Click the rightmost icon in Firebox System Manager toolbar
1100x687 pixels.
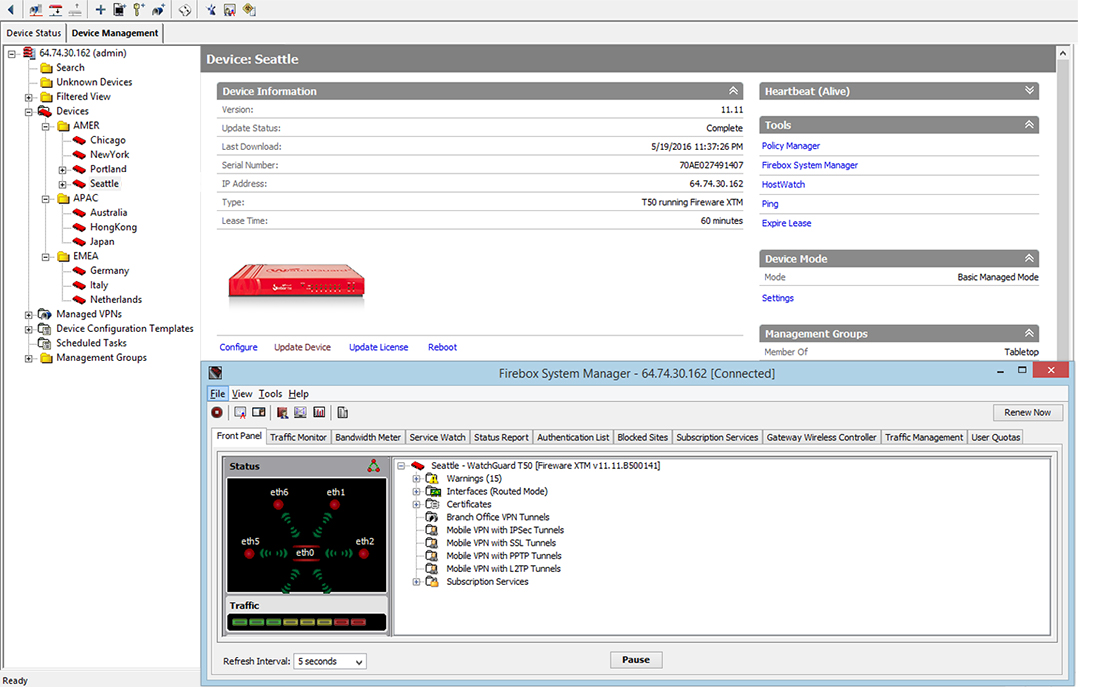(343, 412)
